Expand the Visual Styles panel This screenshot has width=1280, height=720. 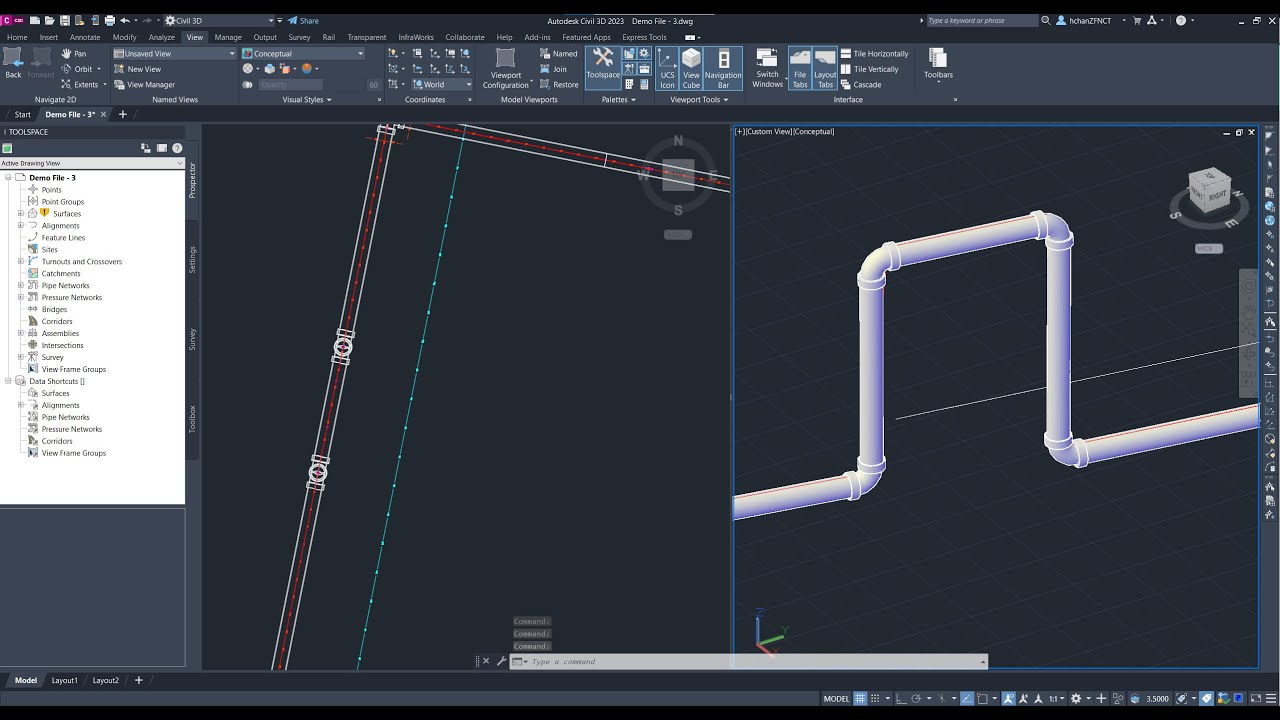point(307,100)
